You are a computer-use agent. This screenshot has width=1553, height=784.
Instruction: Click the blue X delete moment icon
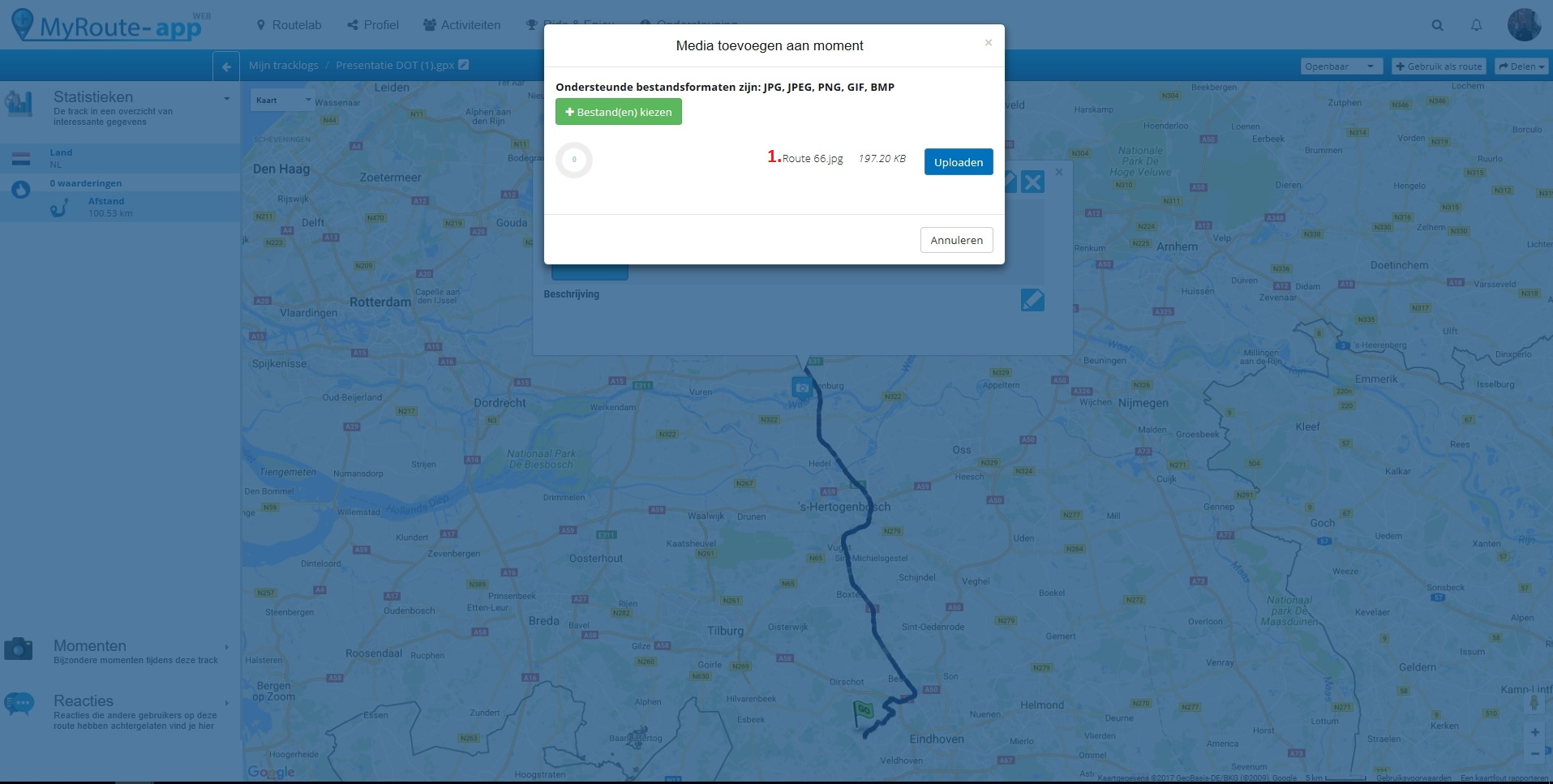1032,182
